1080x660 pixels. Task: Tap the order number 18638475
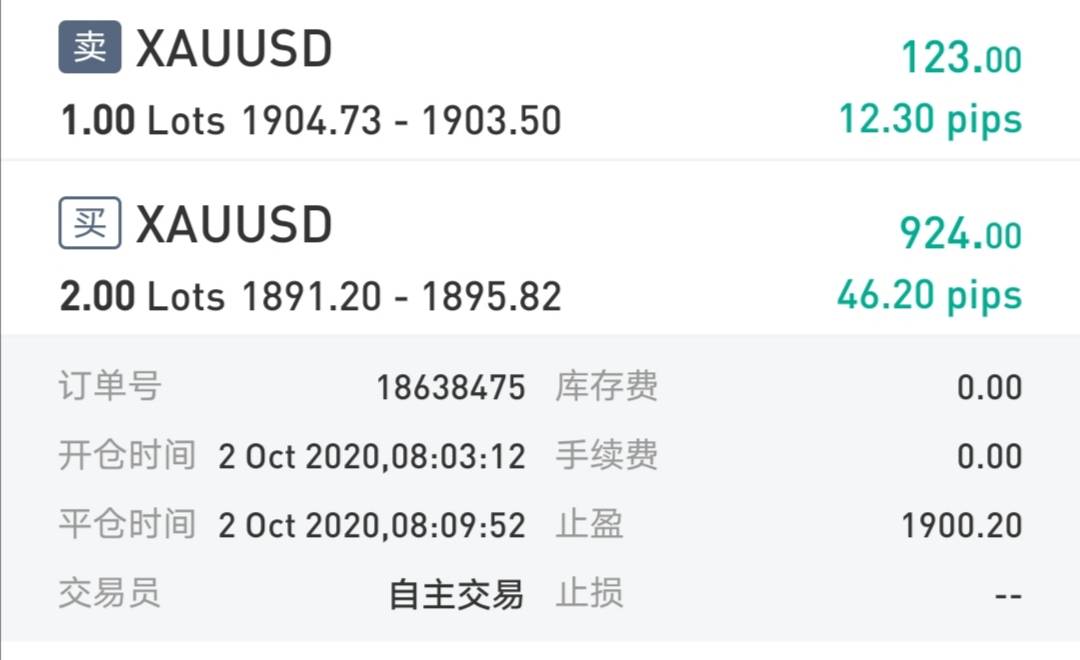pyautogui.click(x=450, y=388)
